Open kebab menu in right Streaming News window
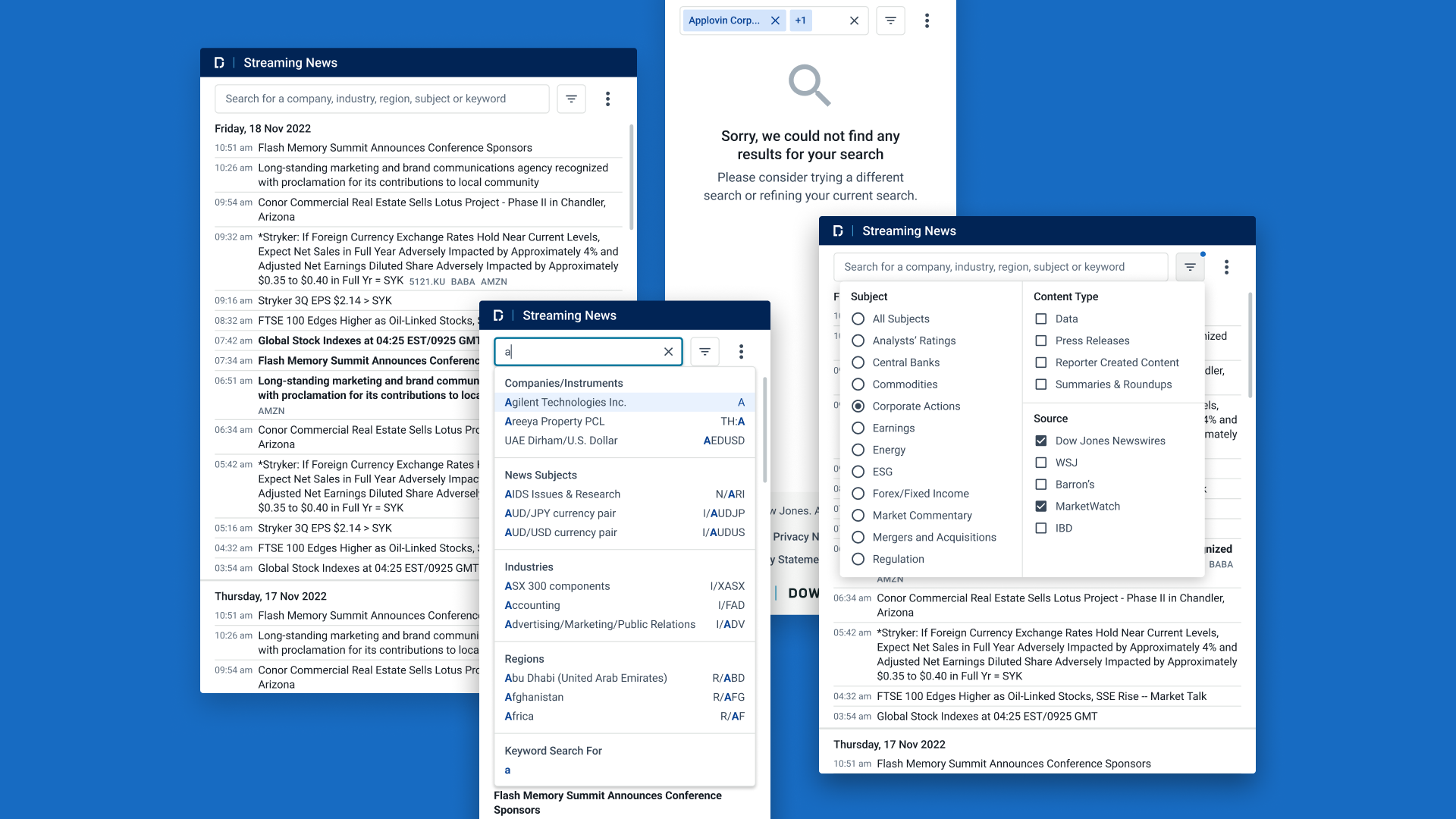This screenshot has height=819, width=1456. pyautogui.click(x=1226, y=267)
